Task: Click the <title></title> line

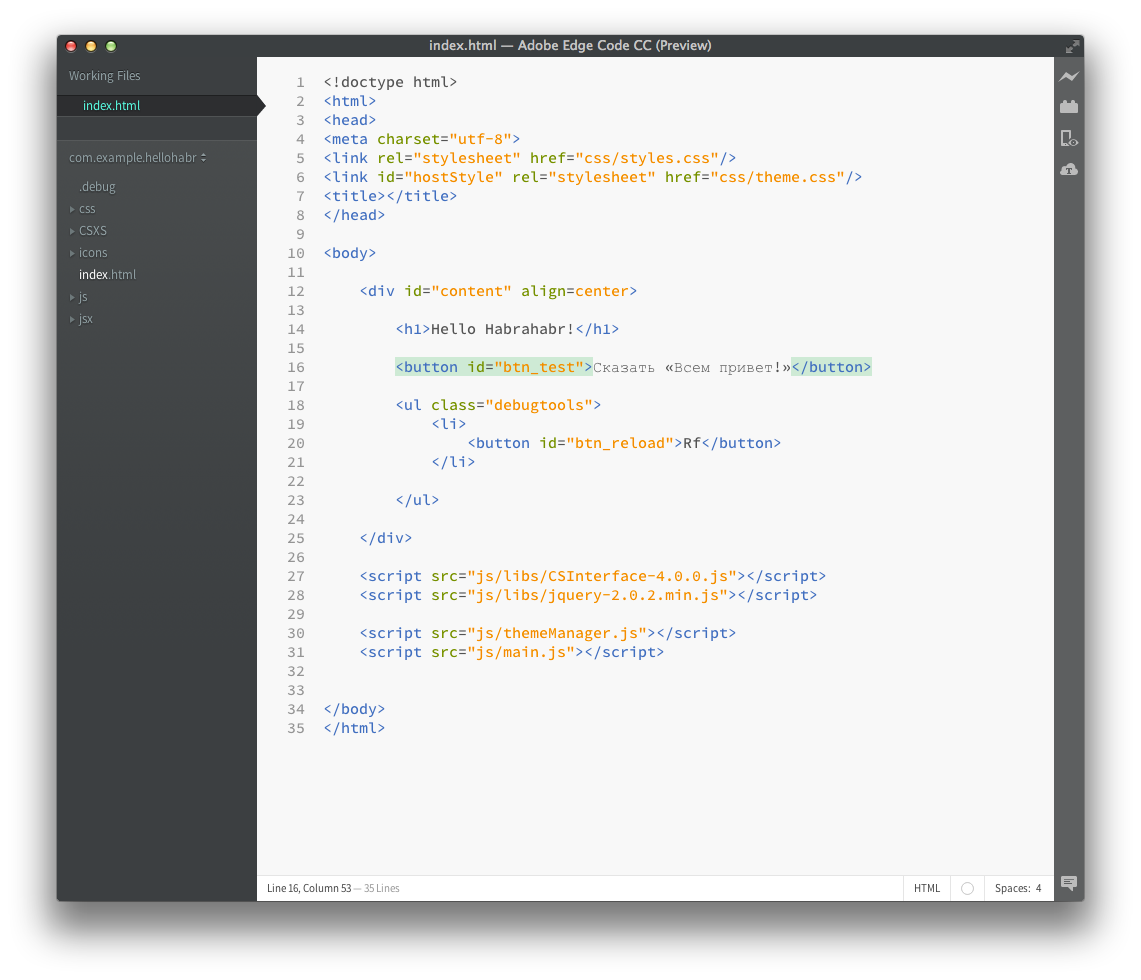Action: click(390, 196)
